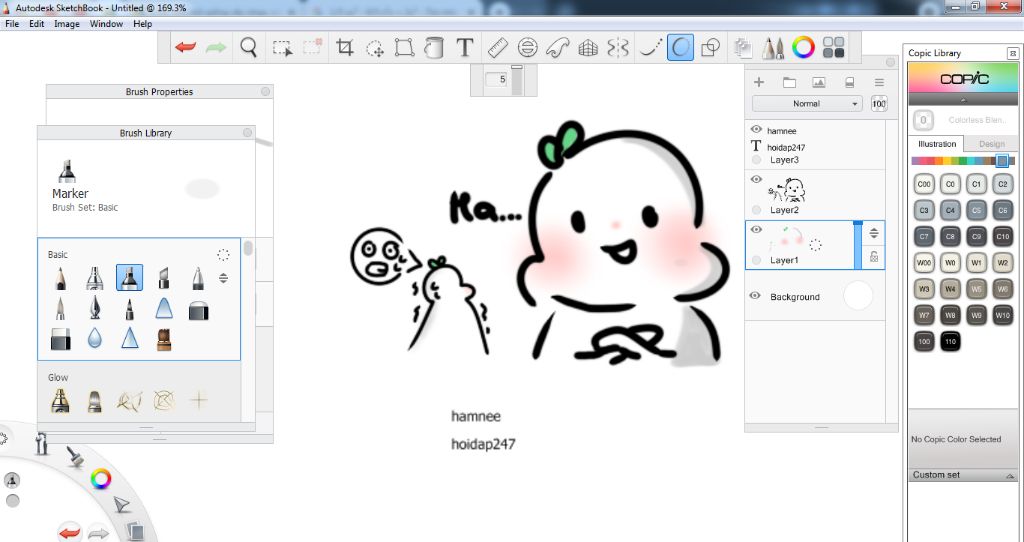Choose the Quick Transform tool
The height and width of the screenshot is (542, 1024).
click(375, 48)
